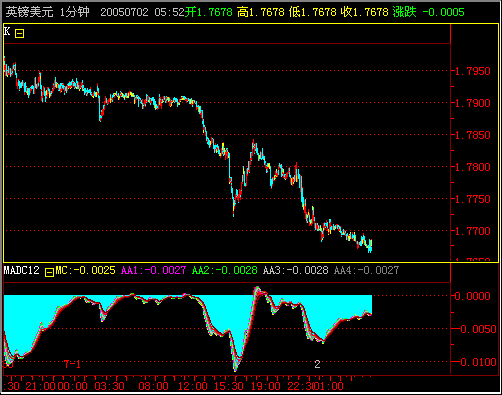Image resolution: width=502 pixels, height=395 pixels.
Task: Click the K panel label
Action: click(x=7, y=32)
